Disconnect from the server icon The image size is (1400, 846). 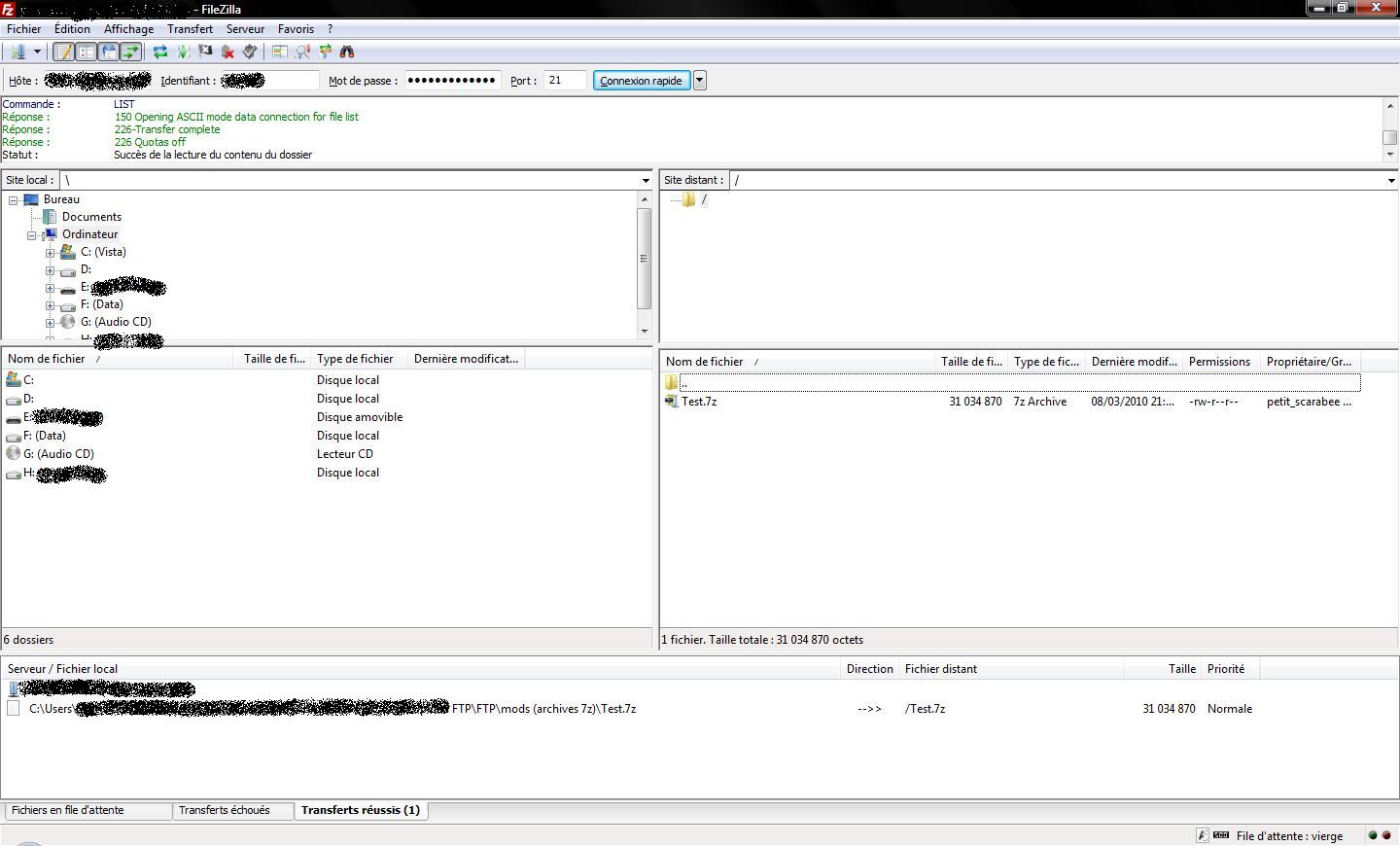227,52
